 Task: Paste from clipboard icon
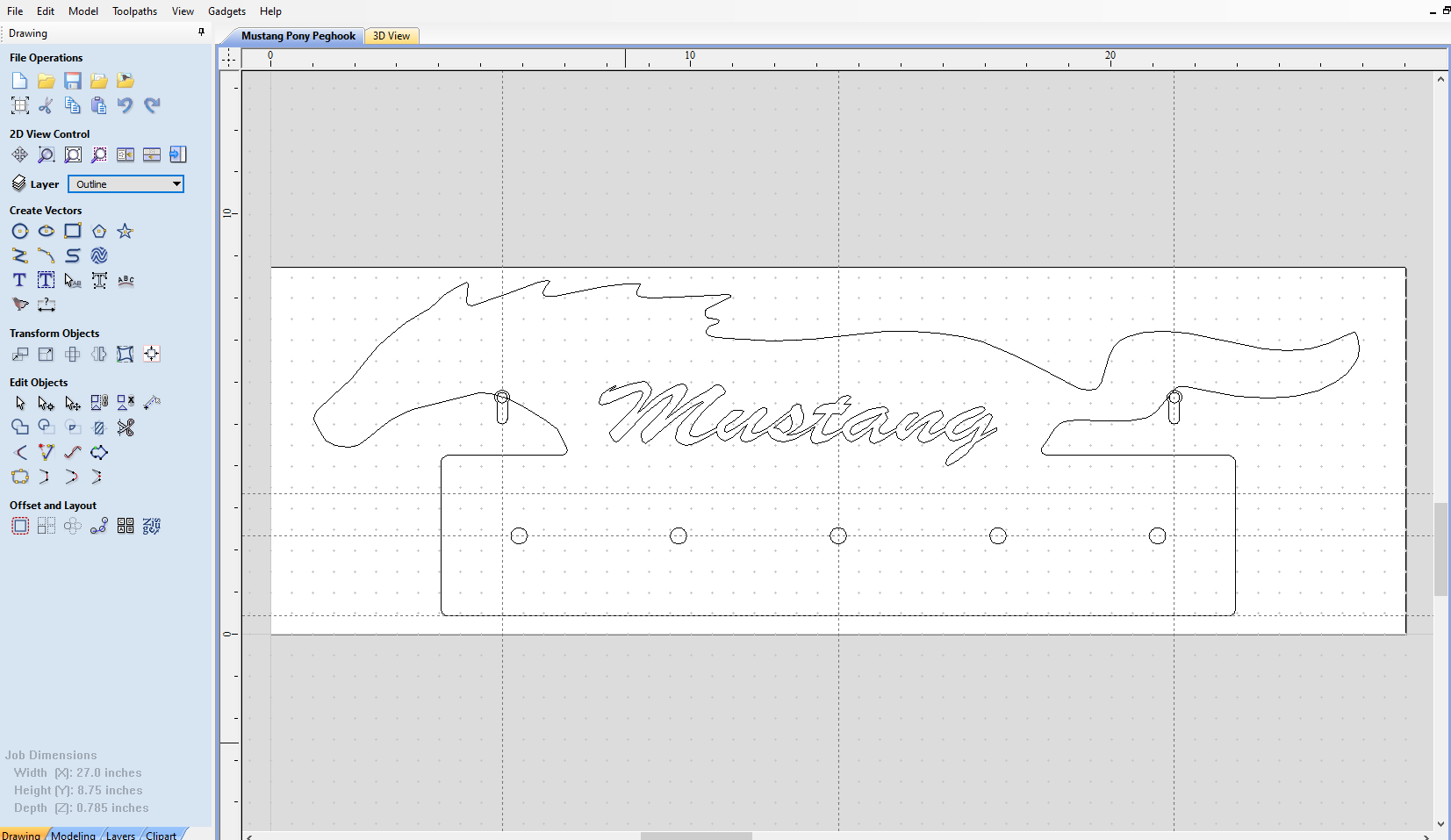pyautogui.click(x=99, y=105)
